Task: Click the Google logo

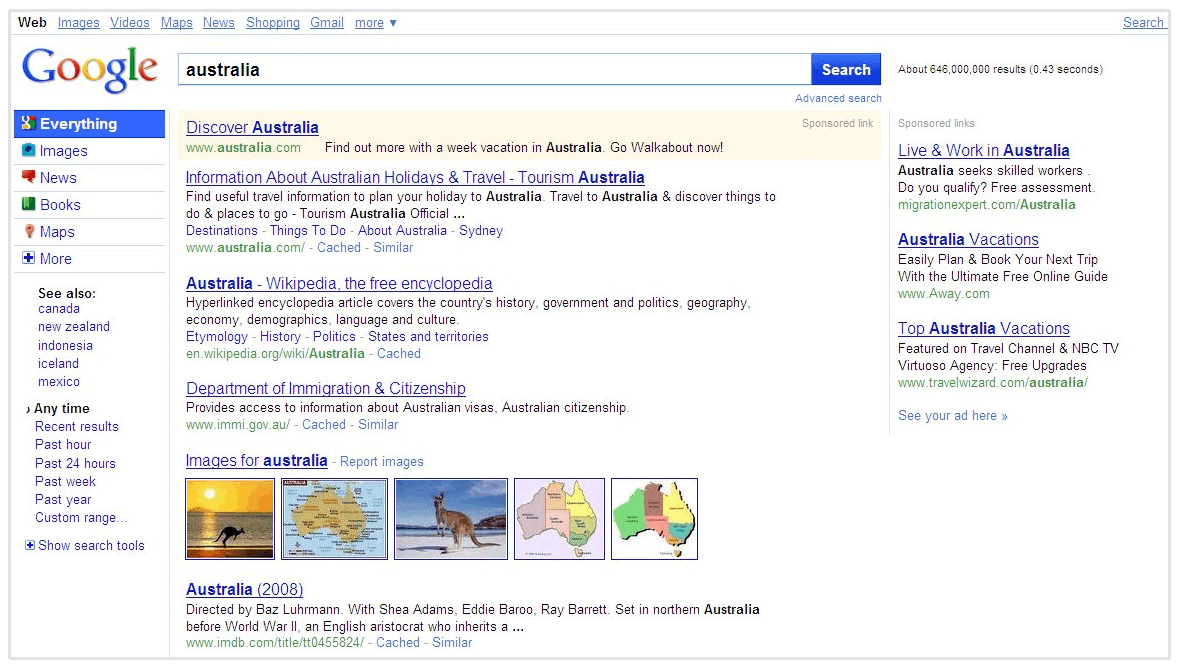Action: point(89,68)
